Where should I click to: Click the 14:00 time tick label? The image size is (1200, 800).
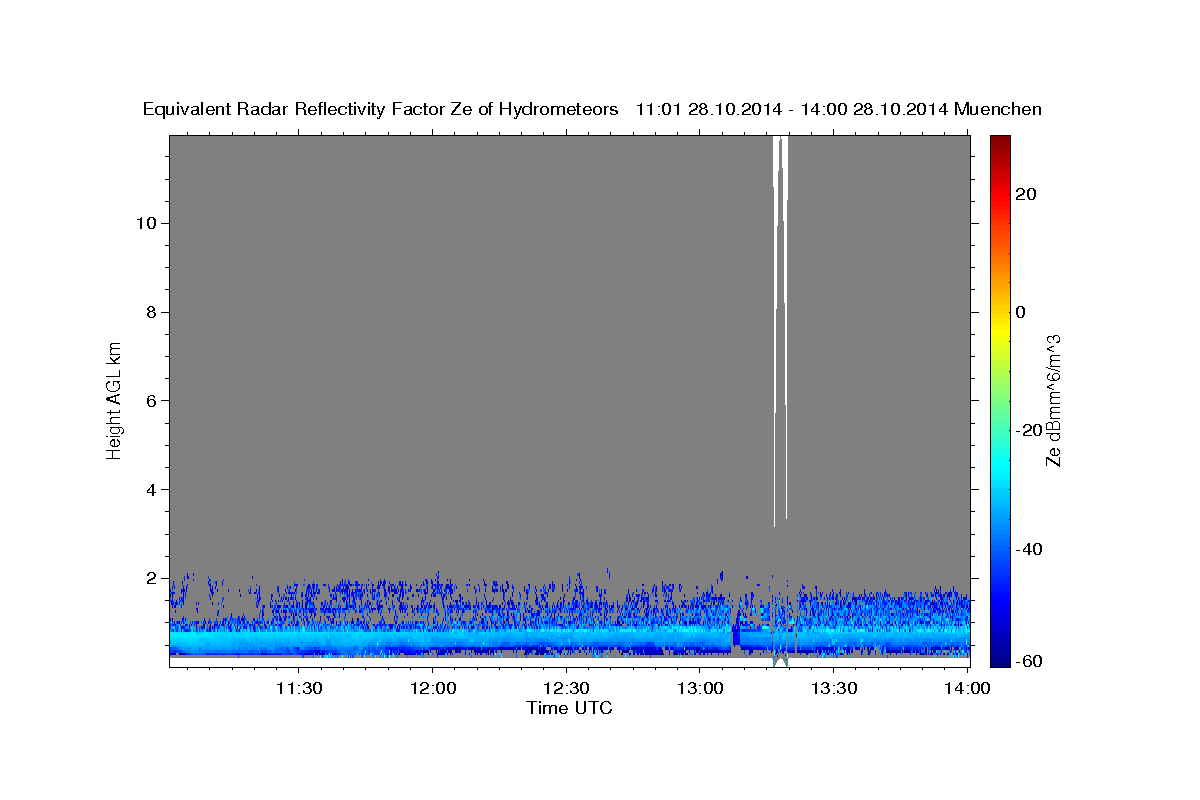967,688
